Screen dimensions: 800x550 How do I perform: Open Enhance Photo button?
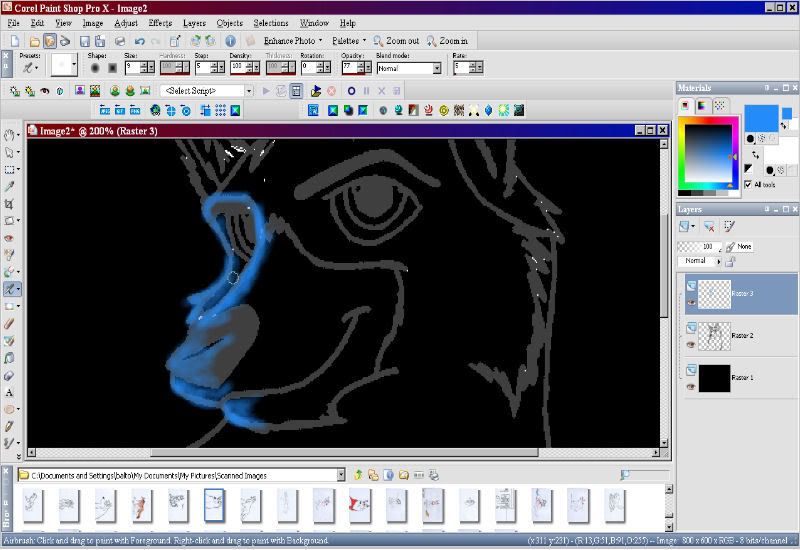293,41
